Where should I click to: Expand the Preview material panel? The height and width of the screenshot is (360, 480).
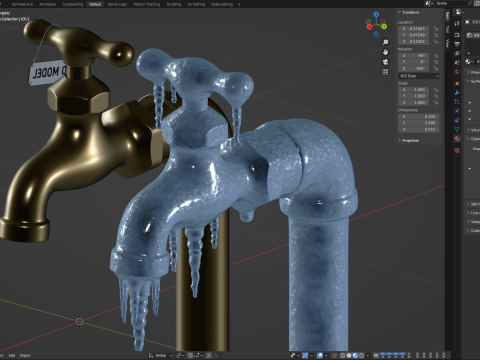pyautogui.click(x=473, y=72)
